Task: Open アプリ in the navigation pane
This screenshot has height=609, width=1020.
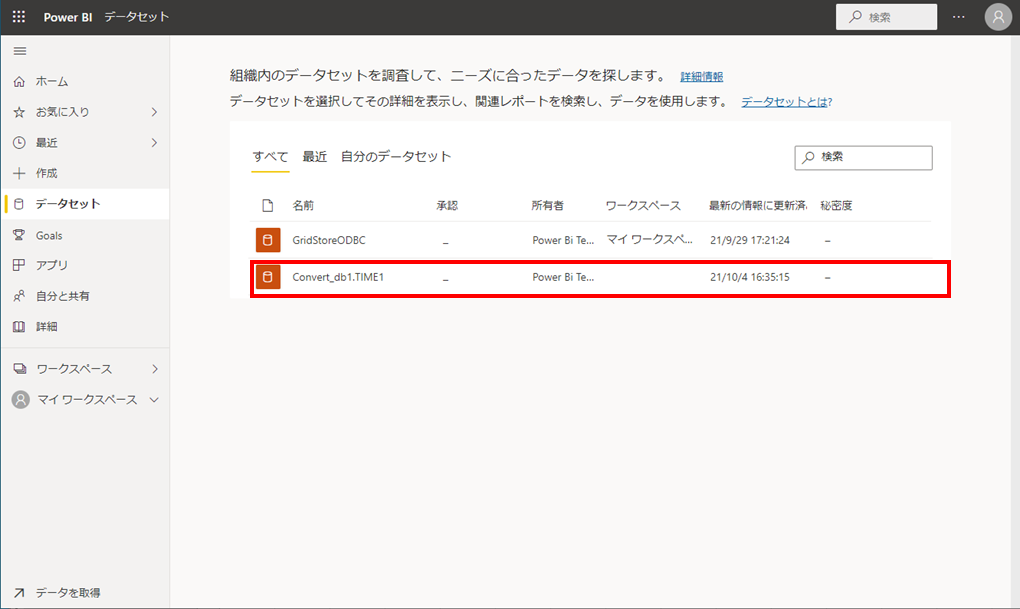Action: tap(52, 265)
